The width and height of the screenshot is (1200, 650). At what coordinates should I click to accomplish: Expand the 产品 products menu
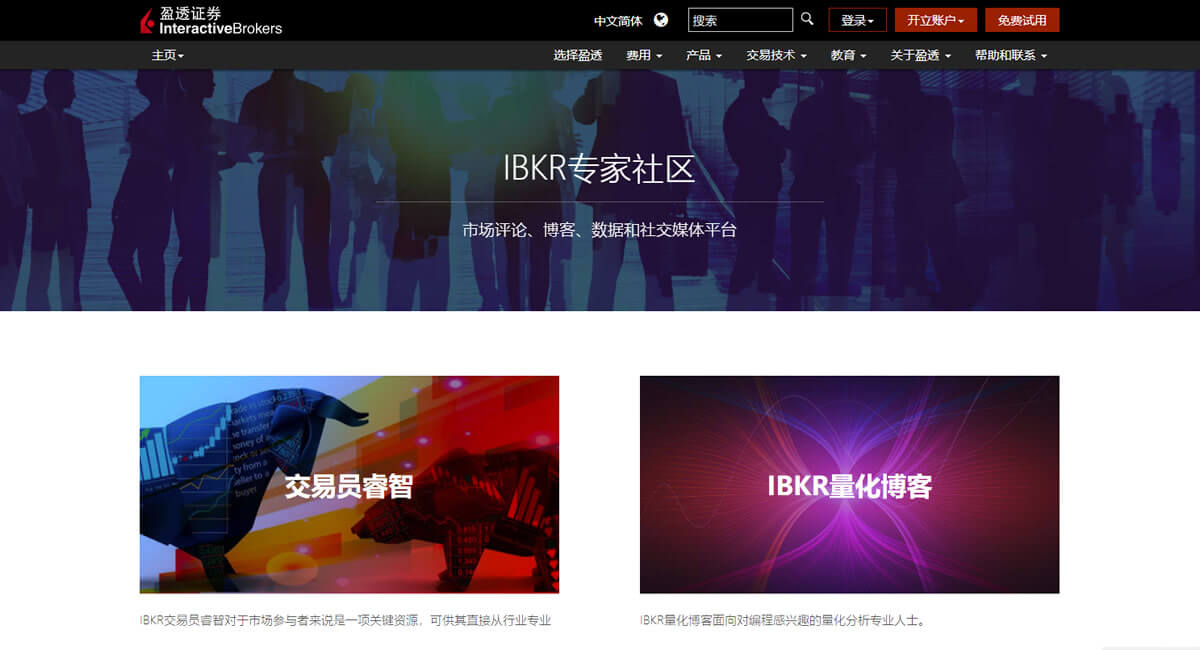point(704,56)
